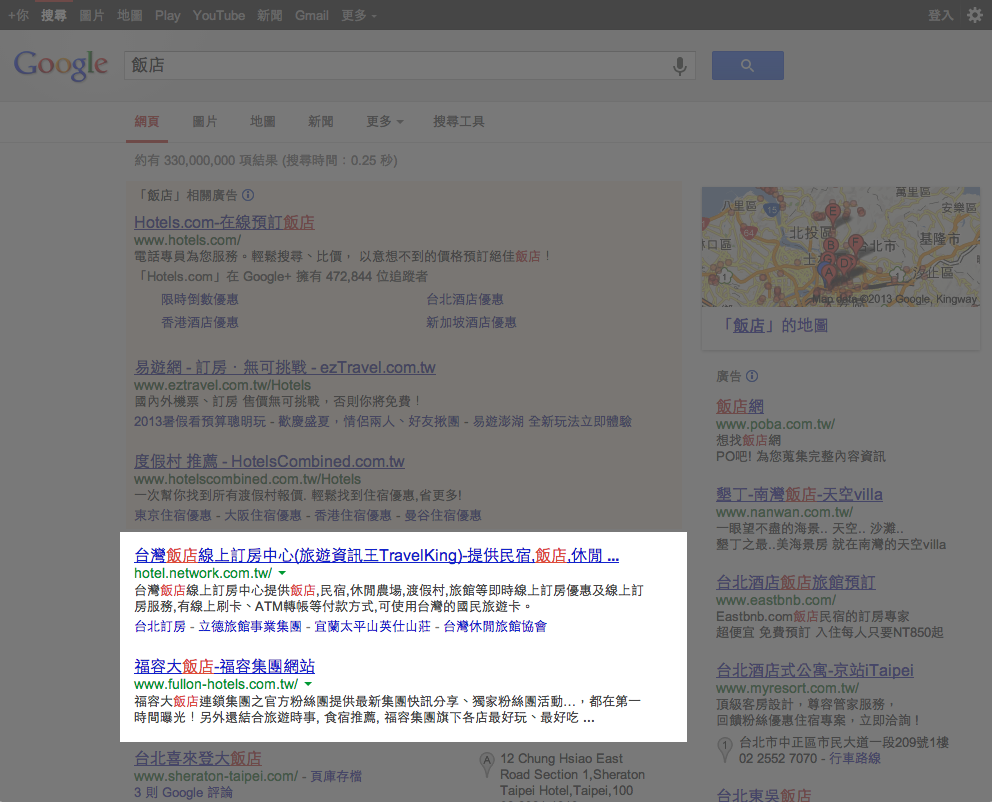Click 台灣休閒旅館協會 sitelink

pos(495,626)
